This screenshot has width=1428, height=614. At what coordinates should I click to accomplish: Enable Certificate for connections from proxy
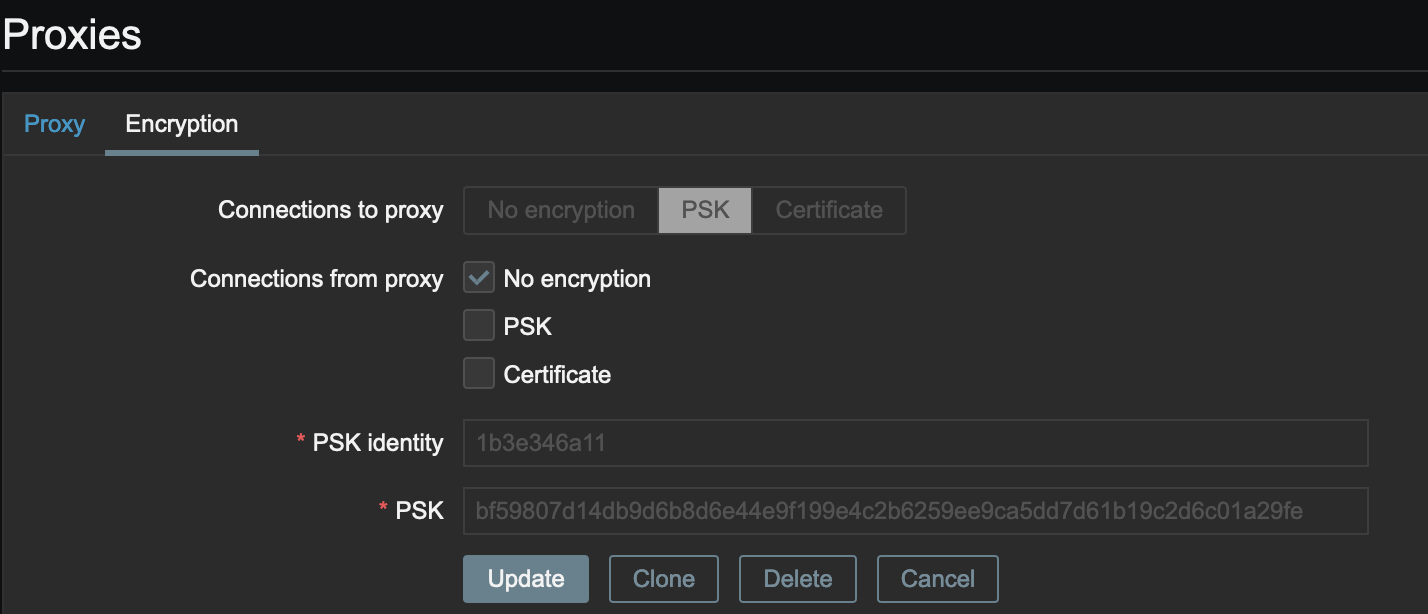[x=478, y=373]
